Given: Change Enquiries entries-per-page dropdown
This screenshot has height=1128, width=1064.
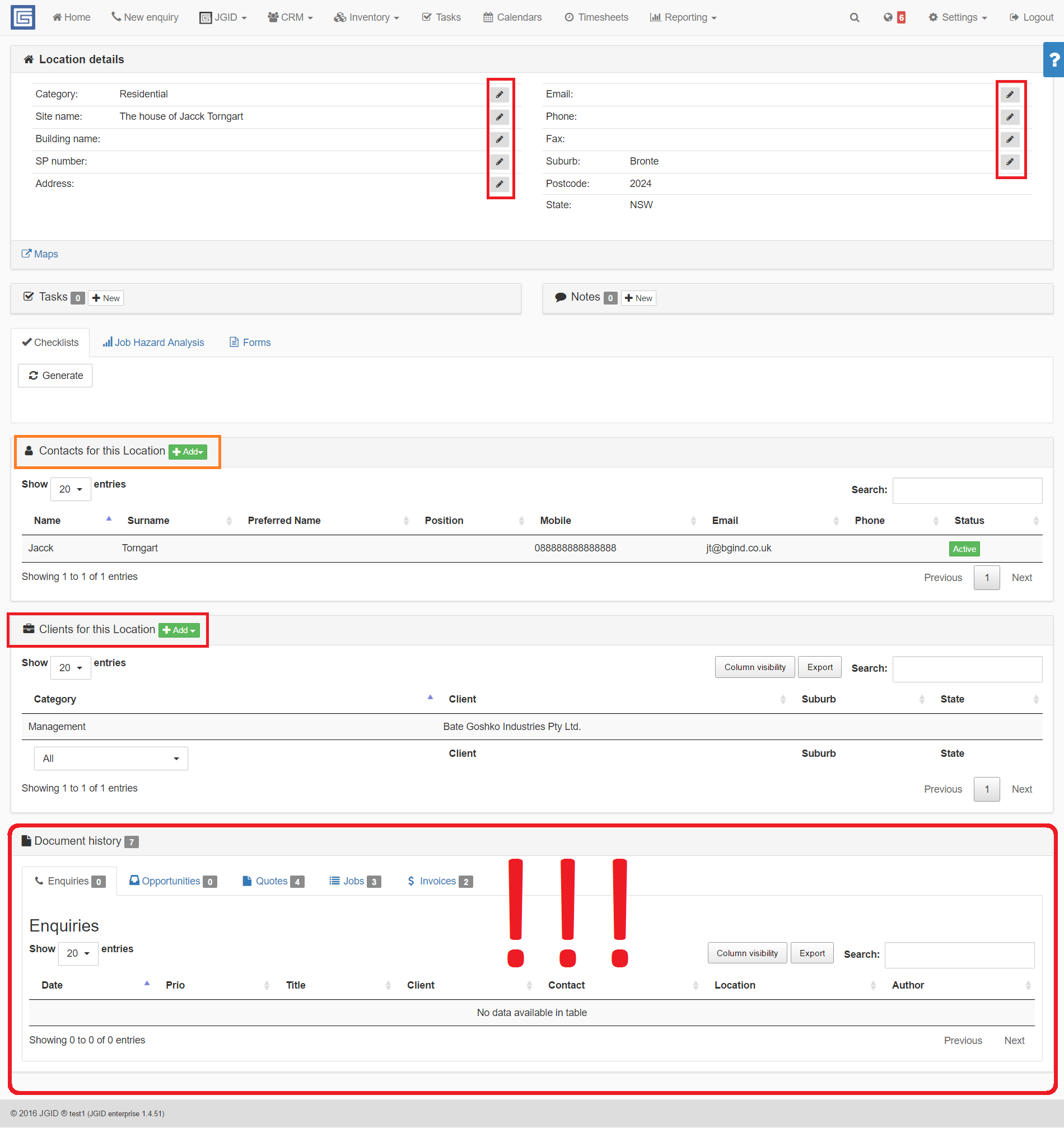Looking at the screenshot, I should [x=78, y=954].
